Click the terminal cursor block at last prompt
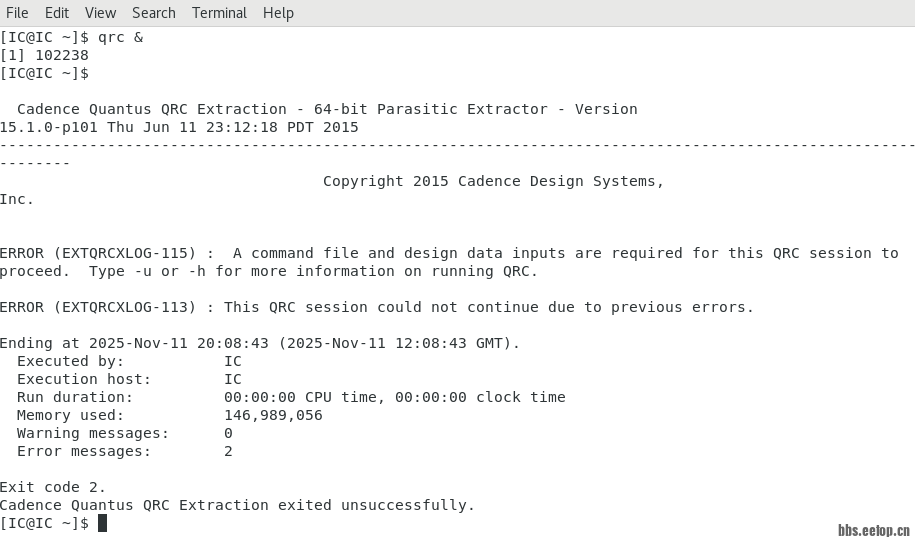Screen dimensions: 915x542 102,523
